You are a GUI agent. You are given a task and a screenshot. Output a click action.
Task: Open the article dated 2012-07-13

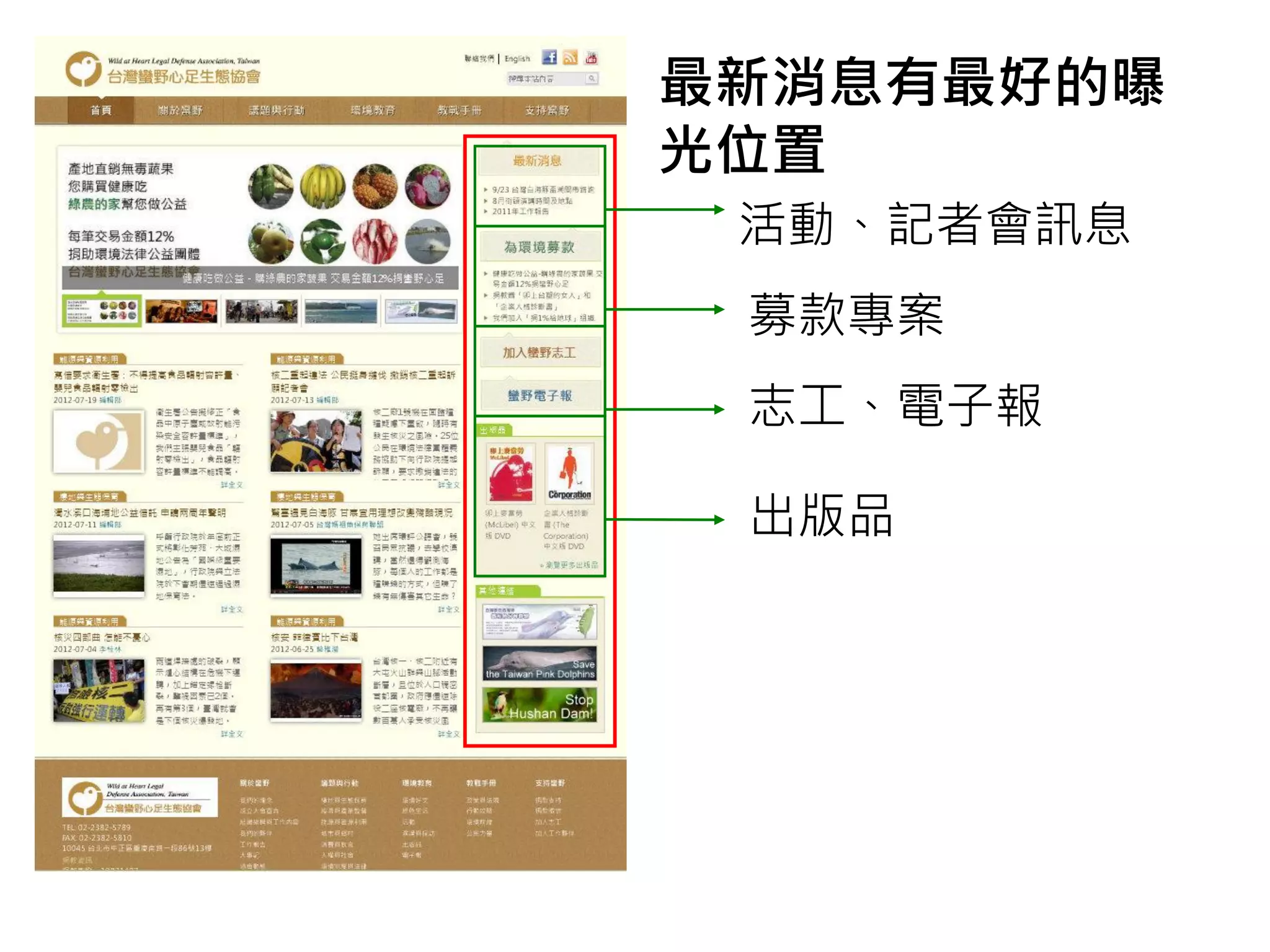tap(363, 381)
